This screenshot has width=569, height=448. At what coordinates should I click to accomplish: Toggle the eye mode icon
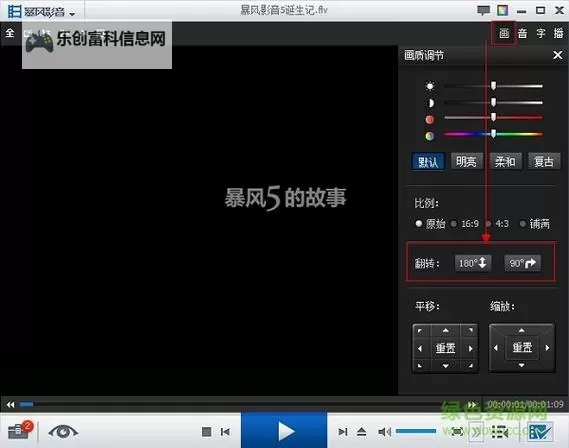62,431
